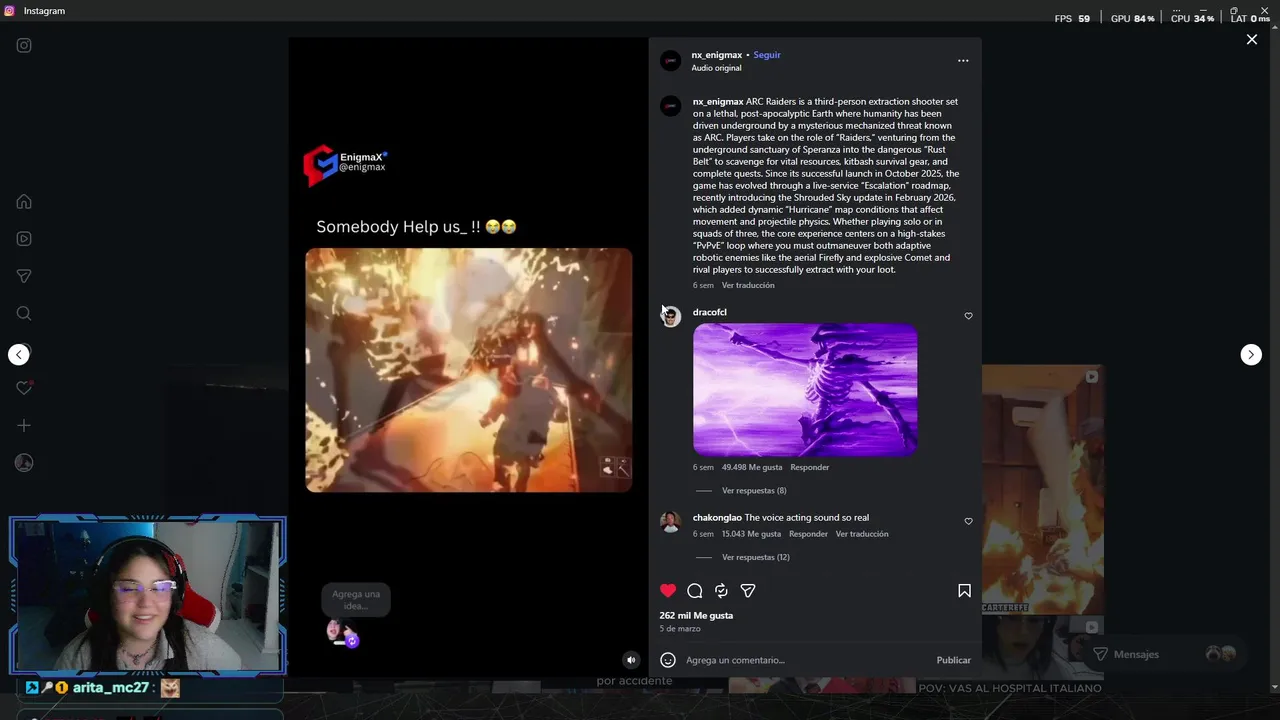Open nx_enigmax profile avatar in header
The height and width of the screenshot is (720, 1280).
671,61
